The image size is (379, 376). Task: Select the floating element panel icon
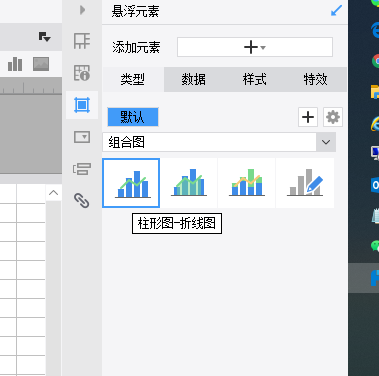pyautogui.click(x=82, y=105)
